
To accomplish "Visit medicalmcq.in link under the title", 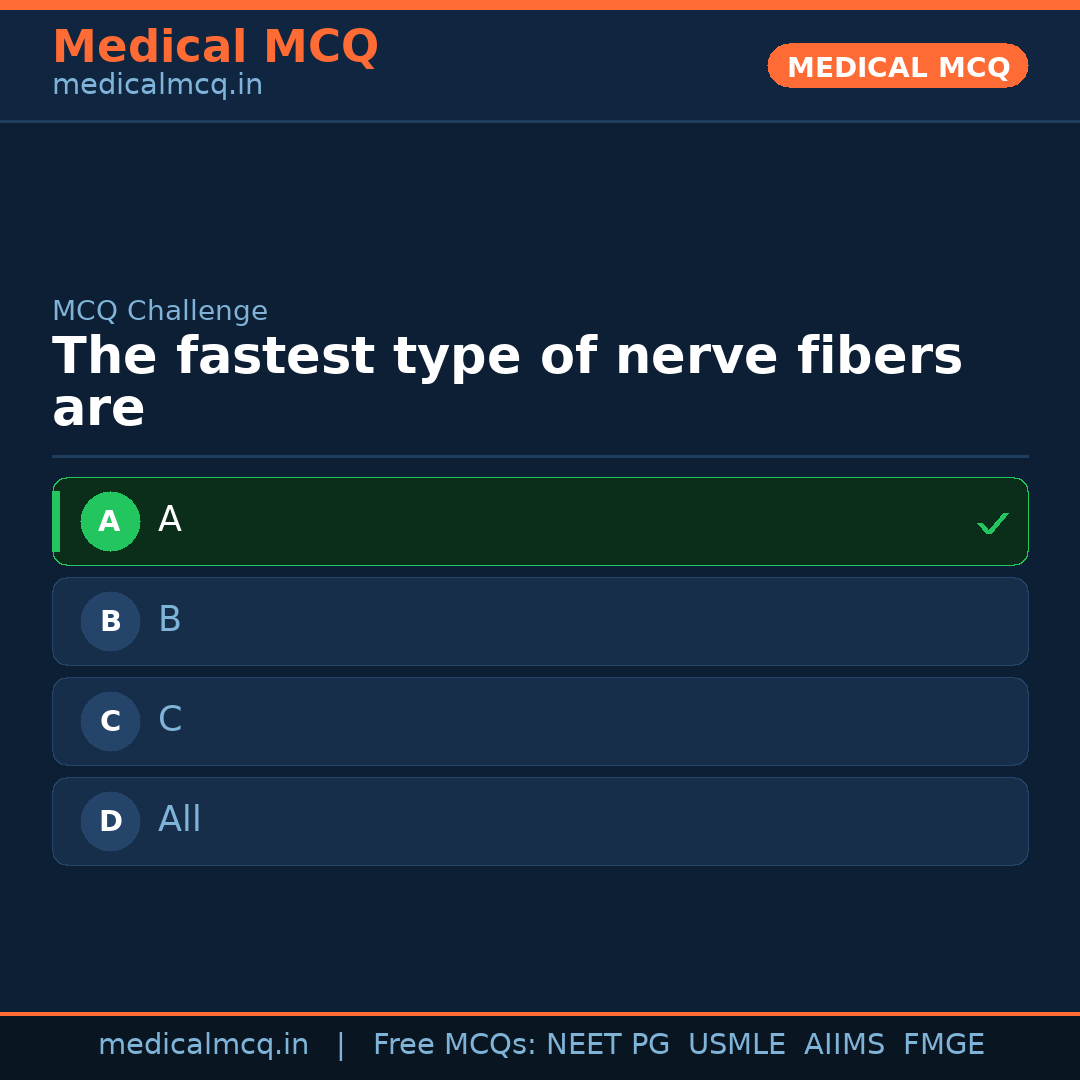I will tap(157, 86).
